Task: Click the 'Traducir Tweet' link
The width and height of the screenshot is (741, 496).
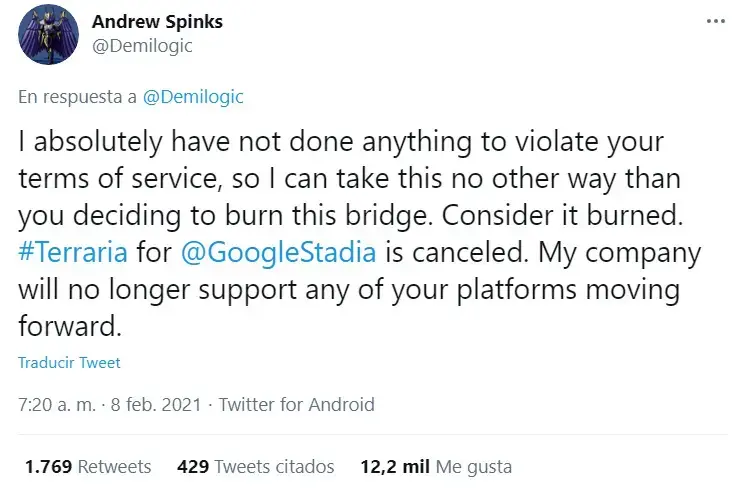Action: tap(69, 363)
